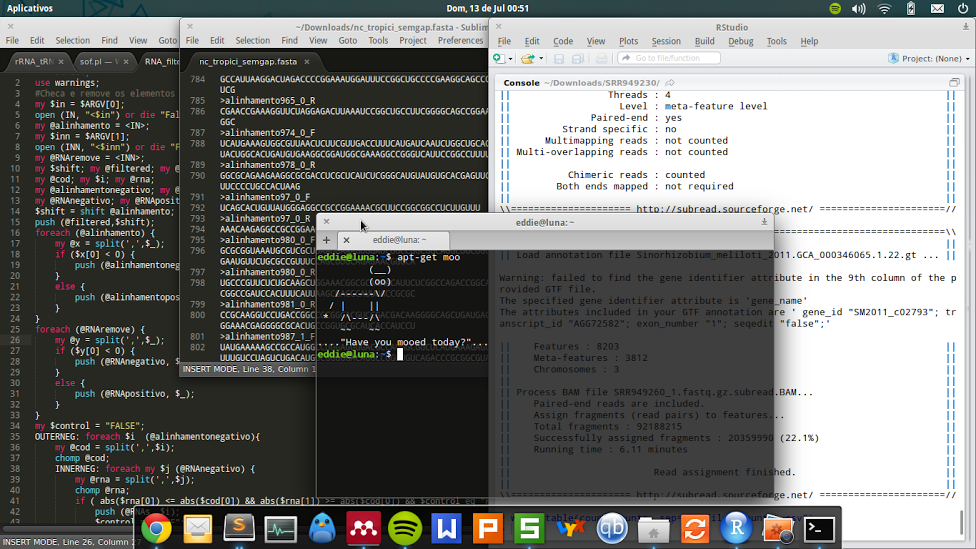
Task: Open the Session menu in RStudio
Action: pyautogui.click(x=665, y=41)
